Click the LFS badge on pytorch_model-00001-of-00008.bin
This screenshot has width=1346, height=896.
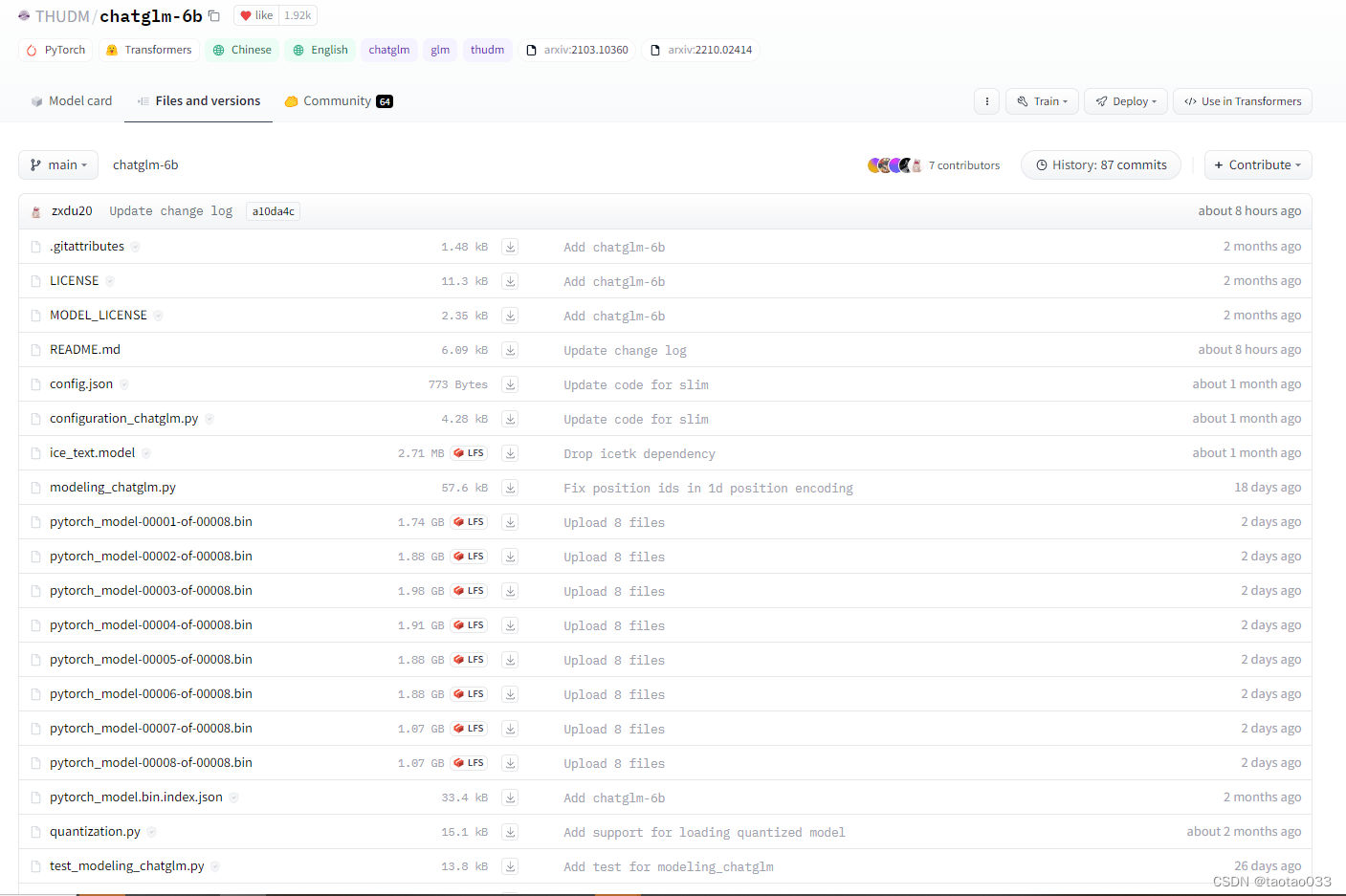tap(468, 521)
